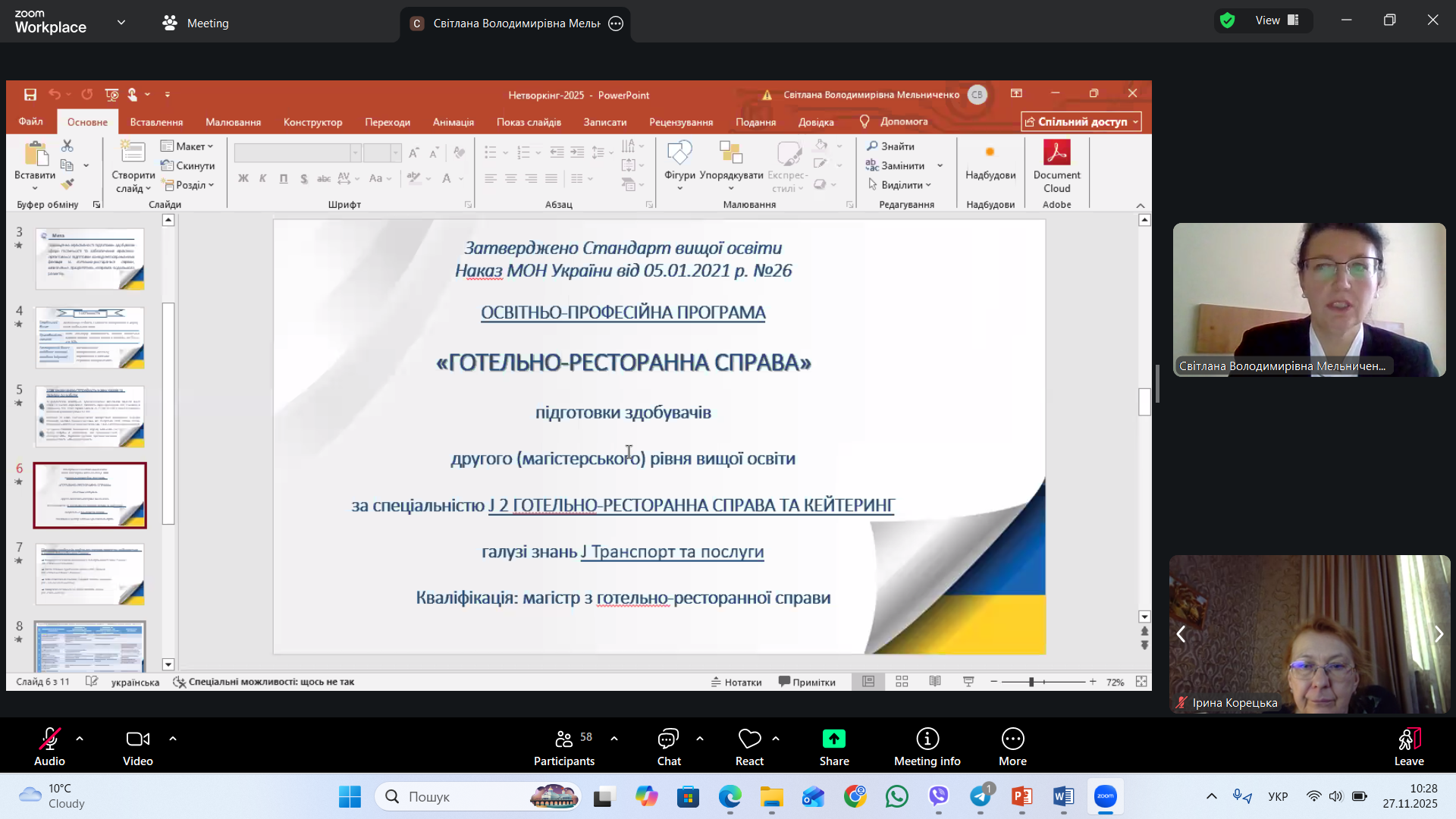This screenshot has width=1456, height=819.
Task: Expand the audio options arrow
Action: tap(80, 738)
